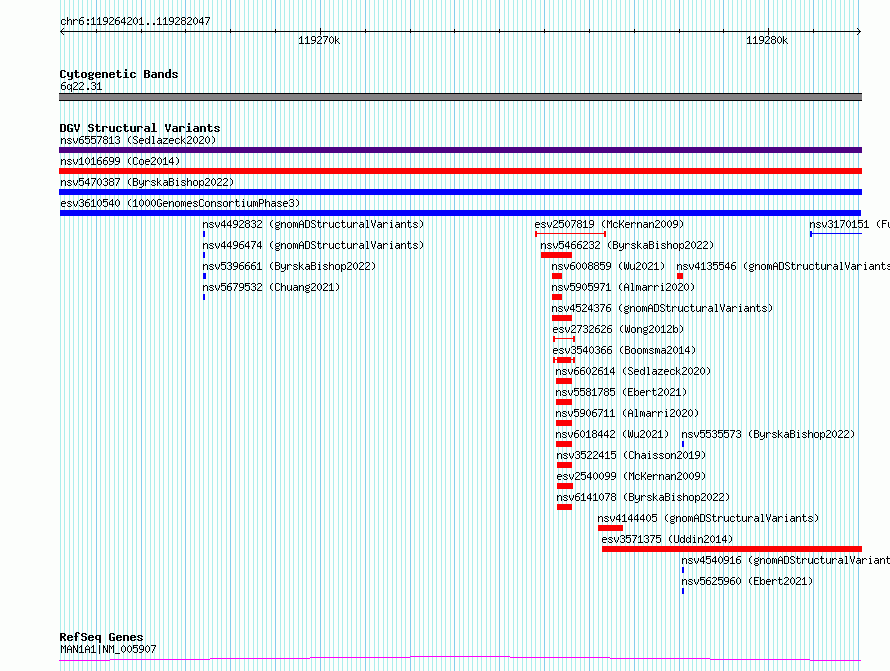
Task: Click red bar under nsv5466232
Action: point(556,255)
